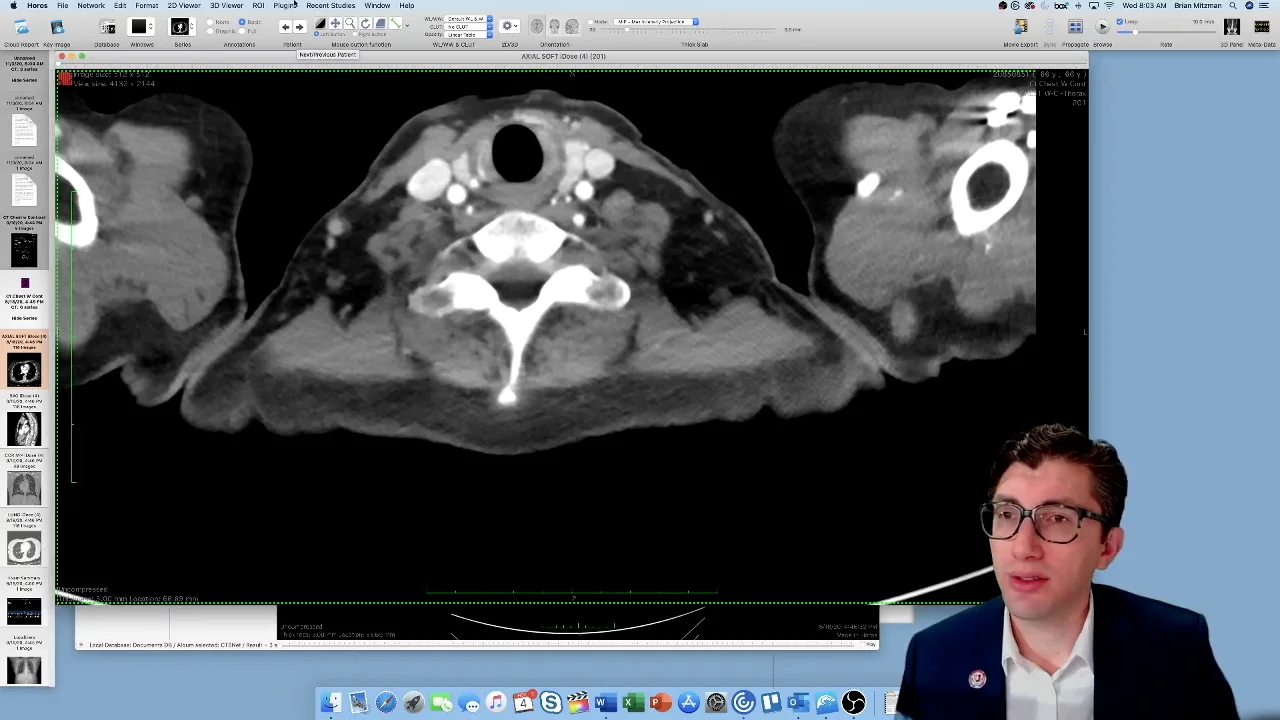Screen dimensions: 1280x720
Task: Open the Database window icon
Action: [x=106, y=27]
